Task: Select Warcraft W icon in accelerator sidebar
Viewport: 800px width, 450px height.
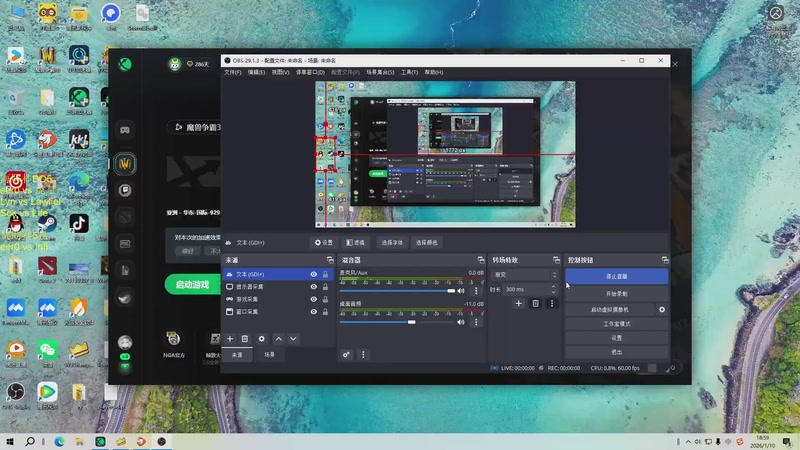Action: [x=125, y=164]
